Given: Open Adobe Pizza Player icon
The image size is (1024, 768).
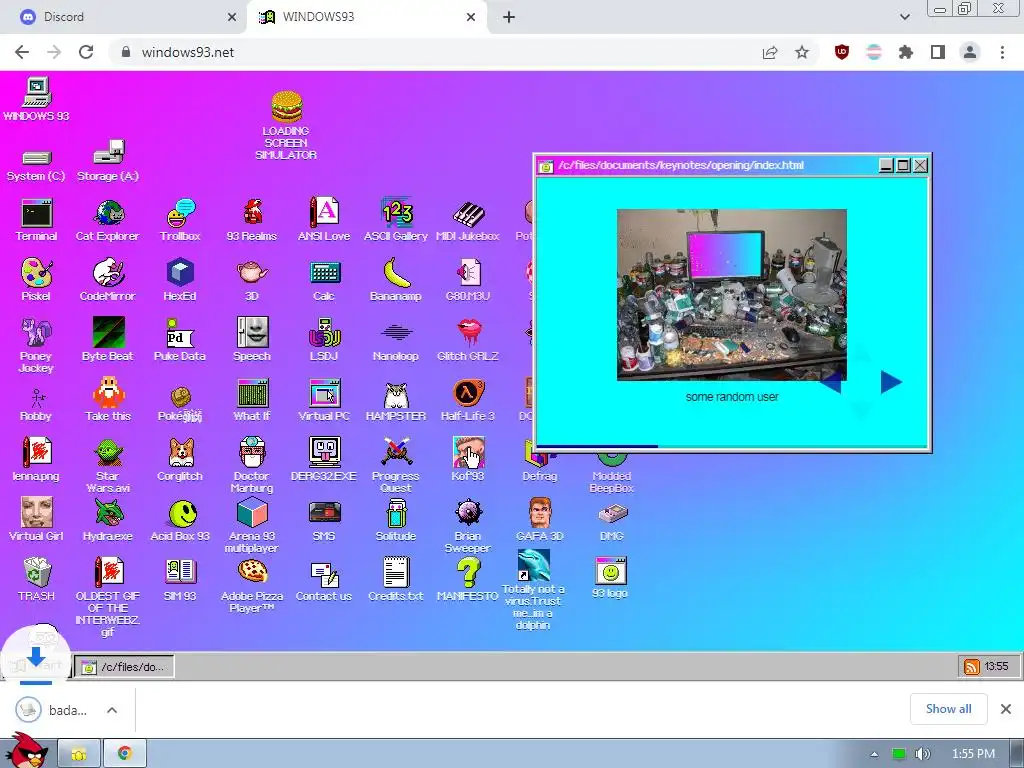Looking at the screenshot, I should tap(252, 571).
